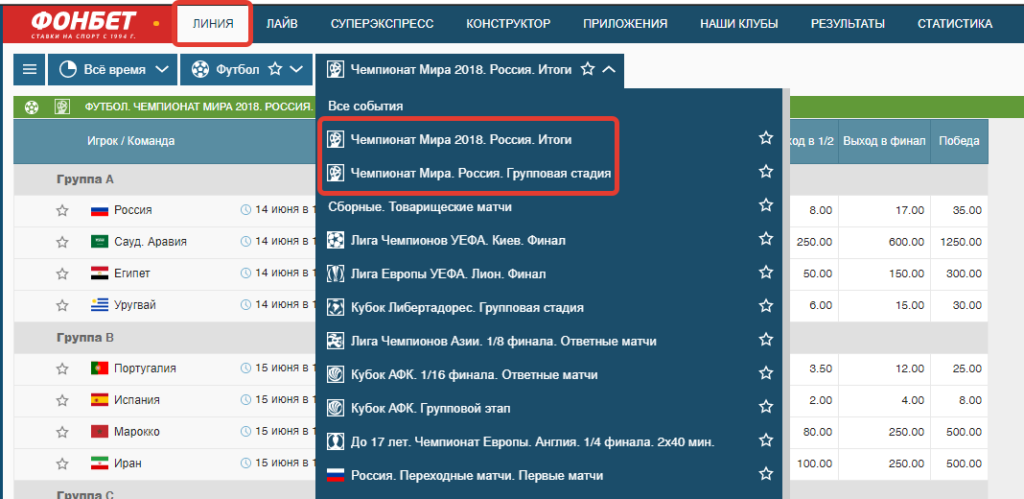Star Лига Чемпионов УЕФА Киев Финал
This screenshot has width=1024, height=499.
766,239
